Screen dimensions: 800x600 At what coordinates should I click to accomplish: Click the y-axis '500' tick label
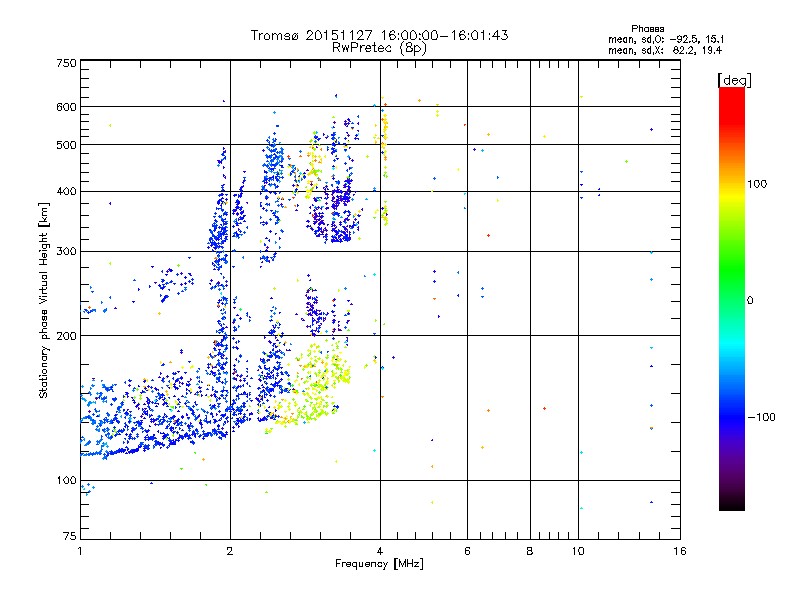point(67,145)
